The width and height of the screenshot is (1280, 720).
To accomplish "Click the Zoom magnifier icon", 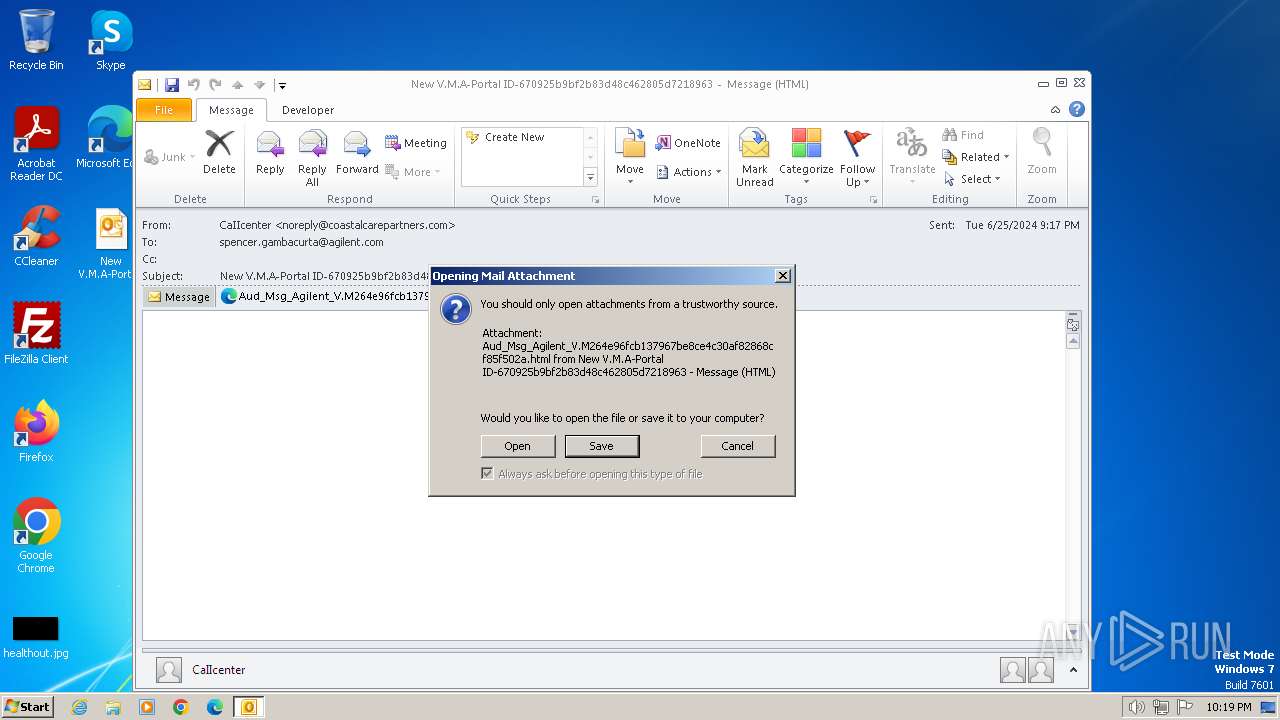I will (1042, 153).
